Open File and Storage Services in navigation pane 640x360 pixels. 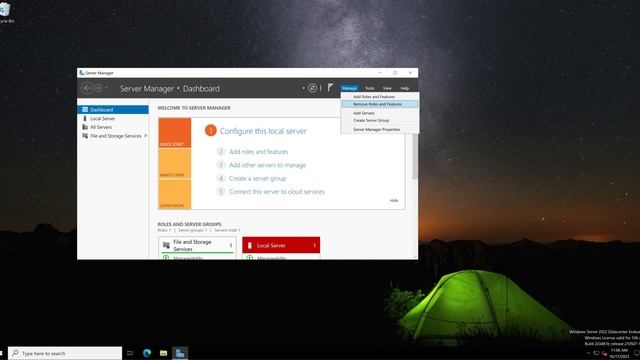113,136
